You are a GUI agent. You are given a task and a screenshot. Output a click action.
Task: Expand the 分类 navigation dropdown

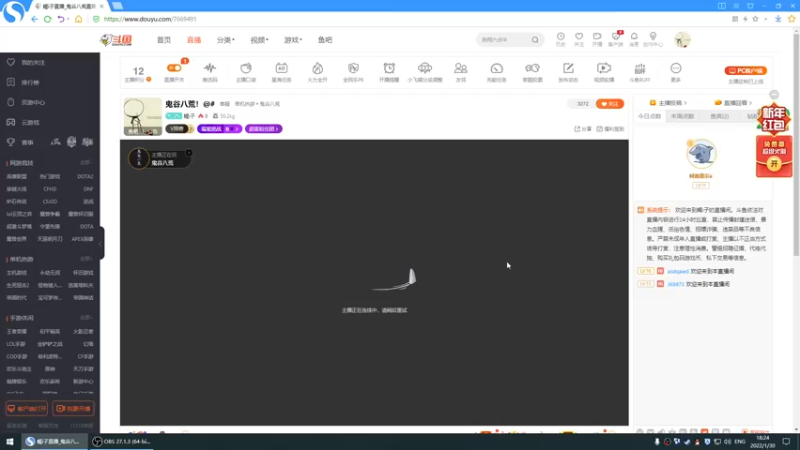[226, 40]
